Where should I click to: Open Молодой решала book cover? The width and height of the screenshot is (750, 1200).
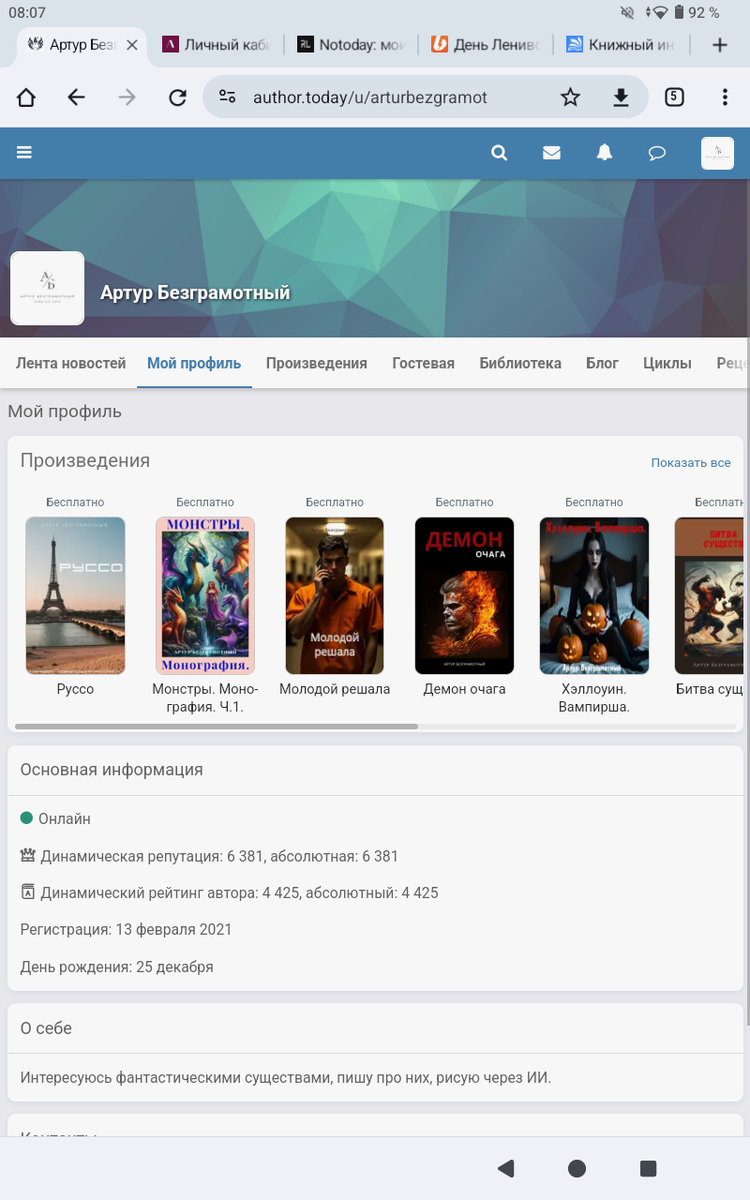pyautogui.click(x=335, y=595)
